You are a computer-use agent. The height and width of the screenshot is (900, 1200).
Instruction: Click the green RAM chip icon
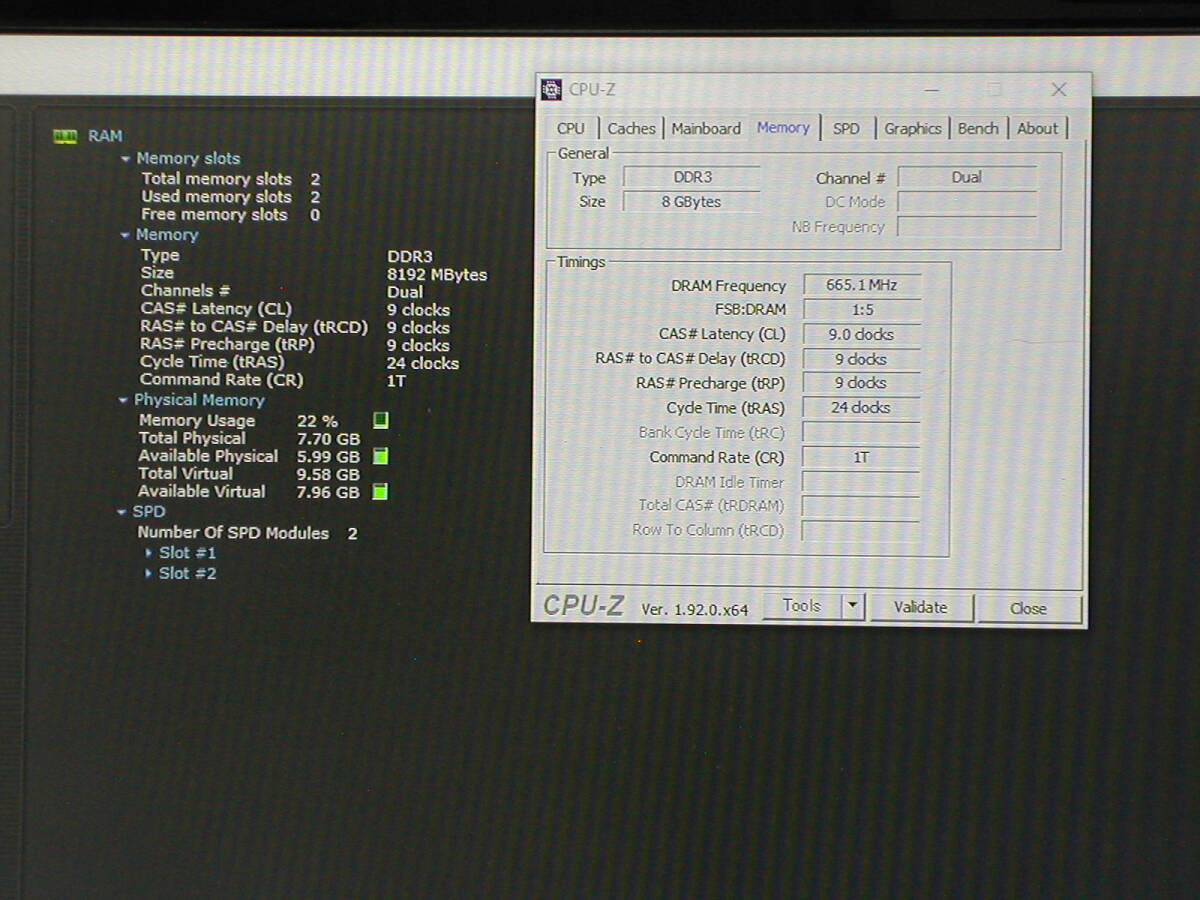click(65, 136)
